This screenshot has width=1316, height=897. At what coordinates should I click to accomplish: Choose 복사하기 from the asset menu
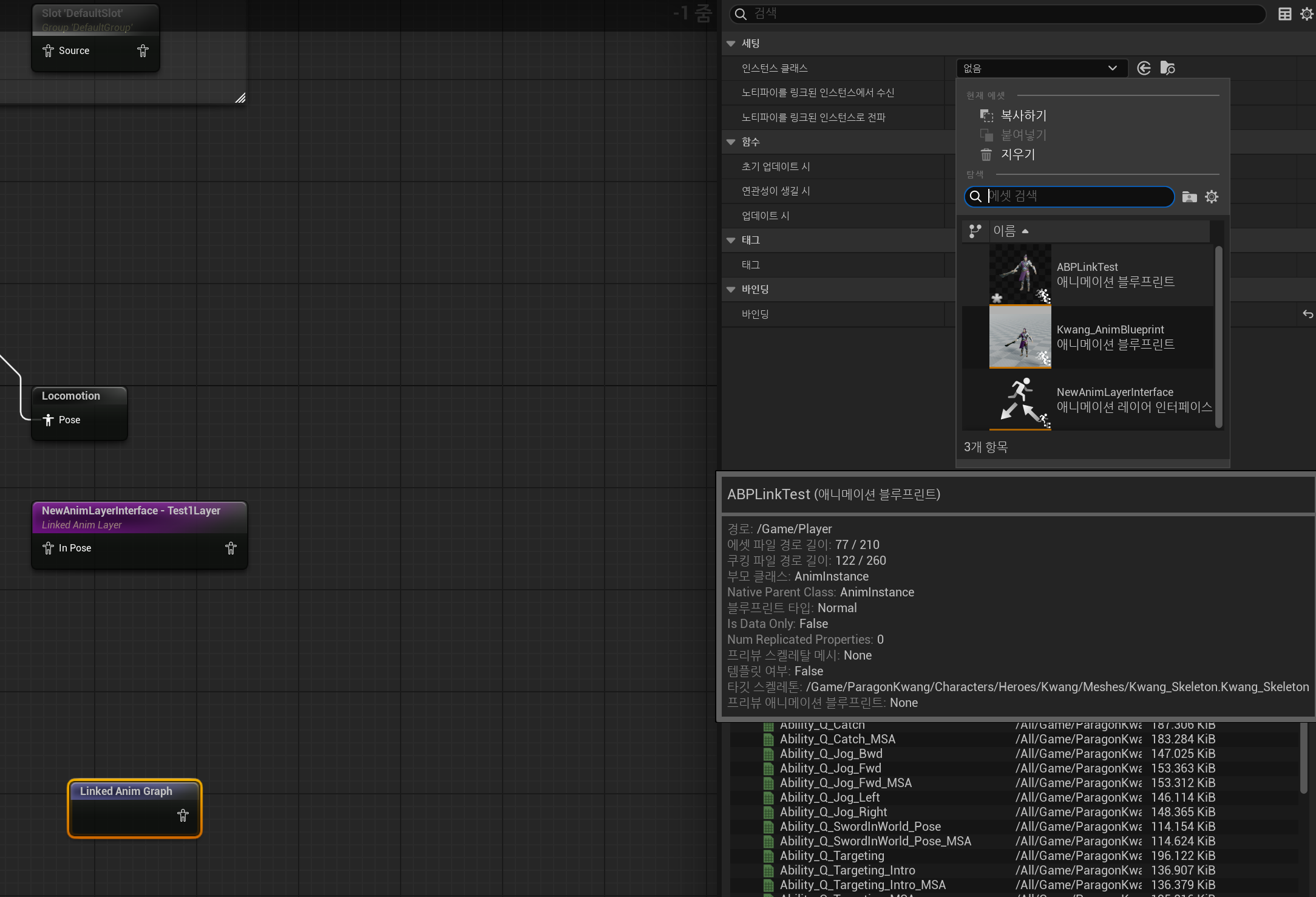tap(1023, 115)
